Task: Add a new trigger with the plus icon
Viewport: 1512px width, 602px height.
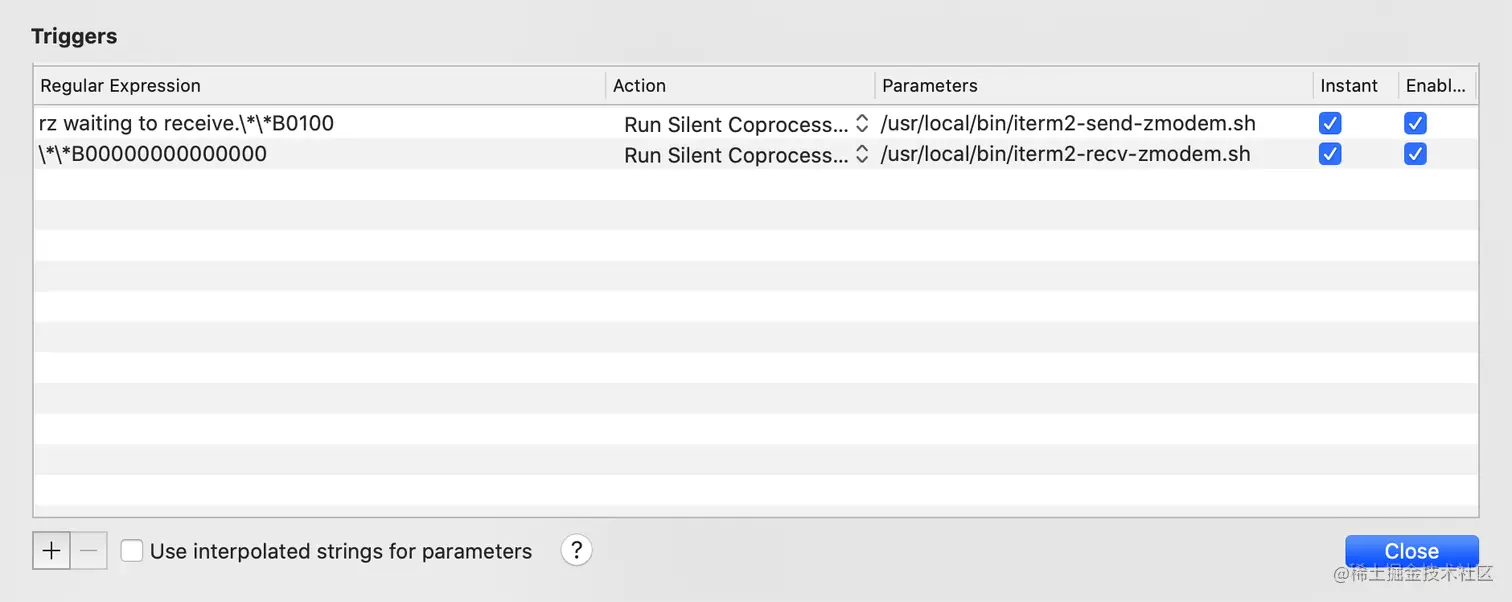Action: 51,550
